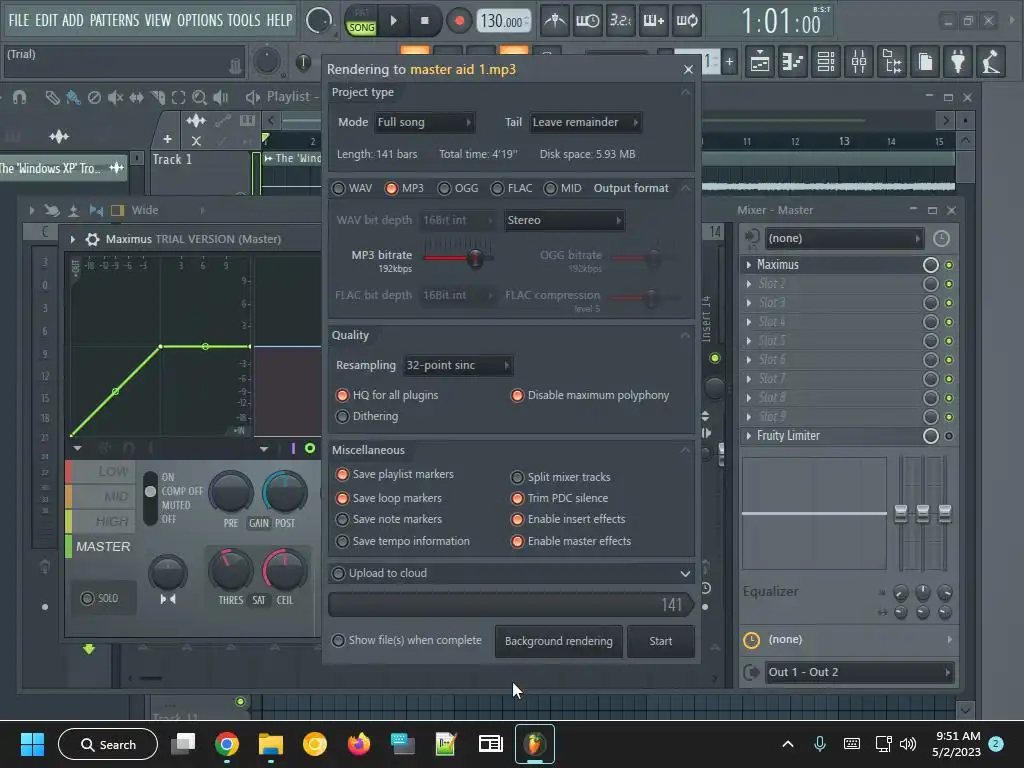Viewport: 1024px width, 768px height.
Task: Open Chrome from the taskbar
Action: [x=227, y=744]
